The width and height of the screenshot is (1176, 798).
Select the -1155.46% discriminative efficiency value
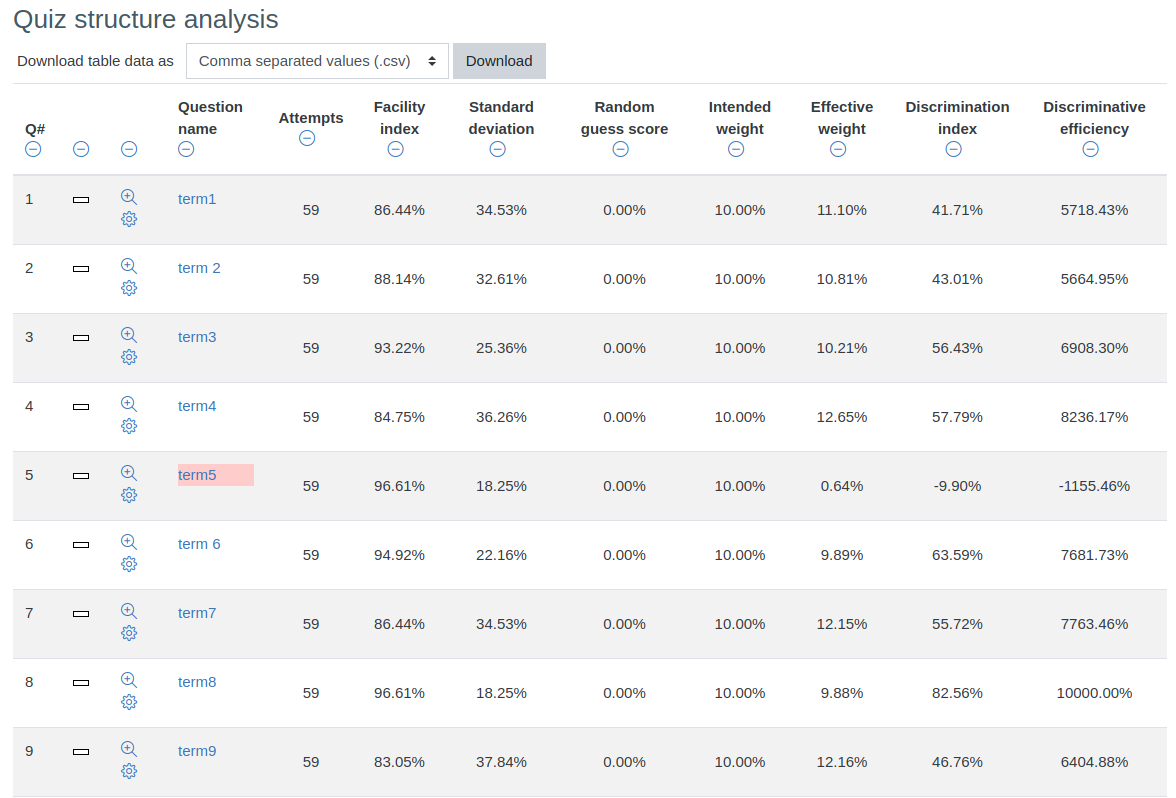1094,486
